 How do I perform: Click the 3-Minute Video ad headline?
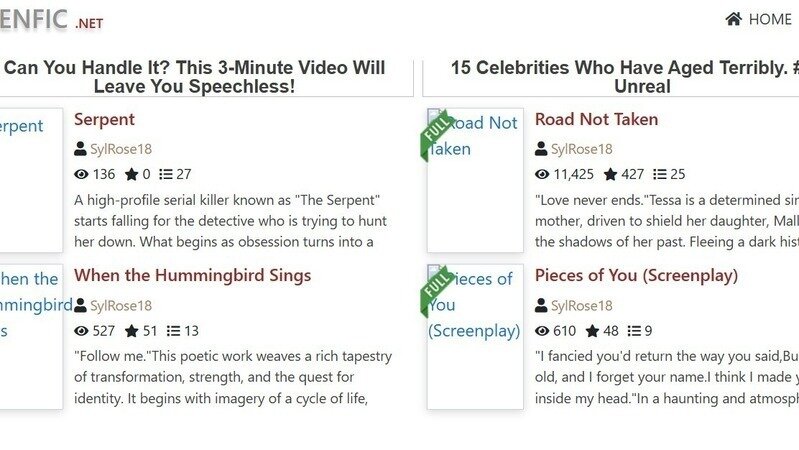[x=194, y=77]
